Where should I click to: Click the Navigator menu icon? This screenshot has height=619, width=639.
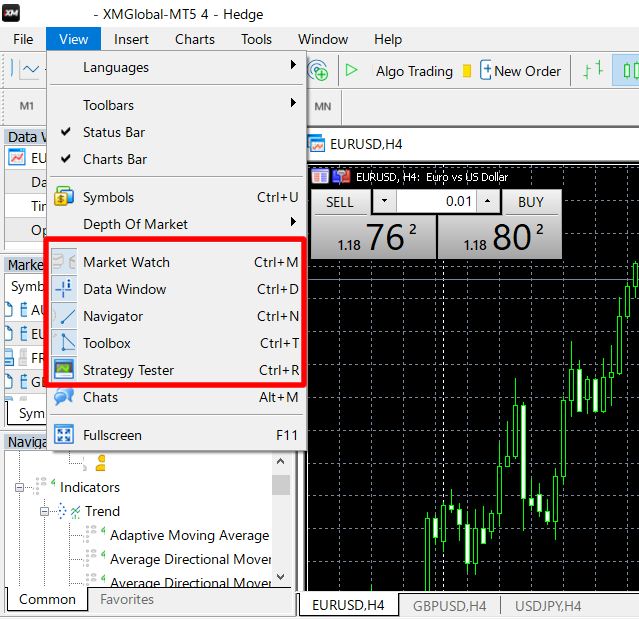64,316
